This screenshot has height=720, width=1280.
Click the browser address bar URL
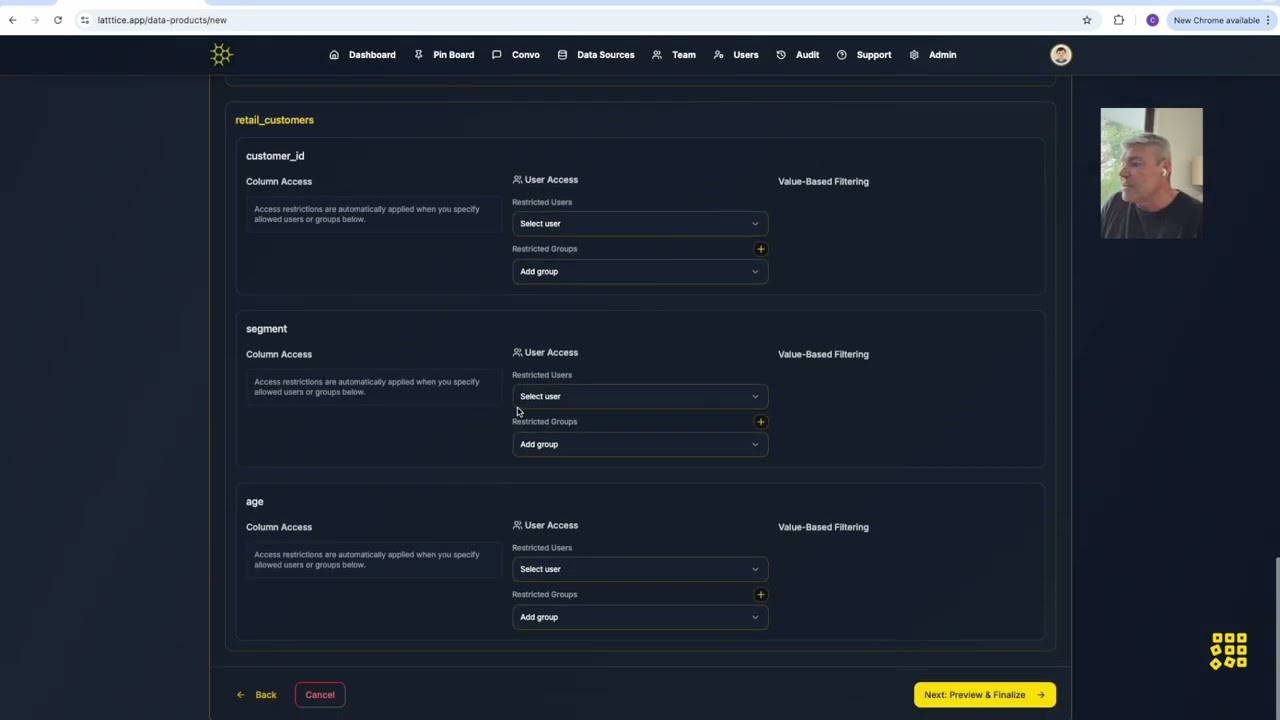point(162,20)
